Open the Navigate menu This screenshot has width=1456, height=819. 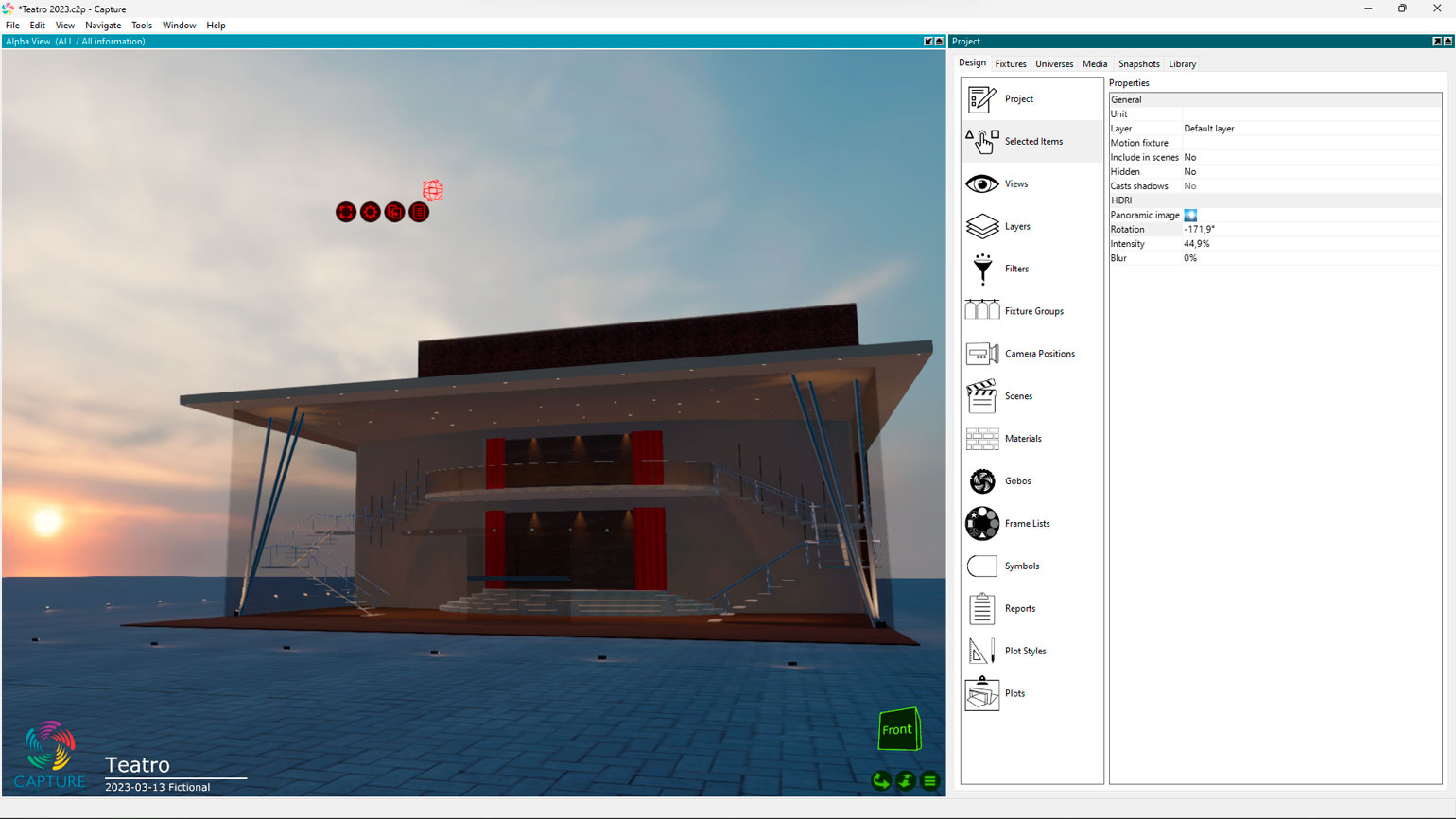[x=103, y=26]
